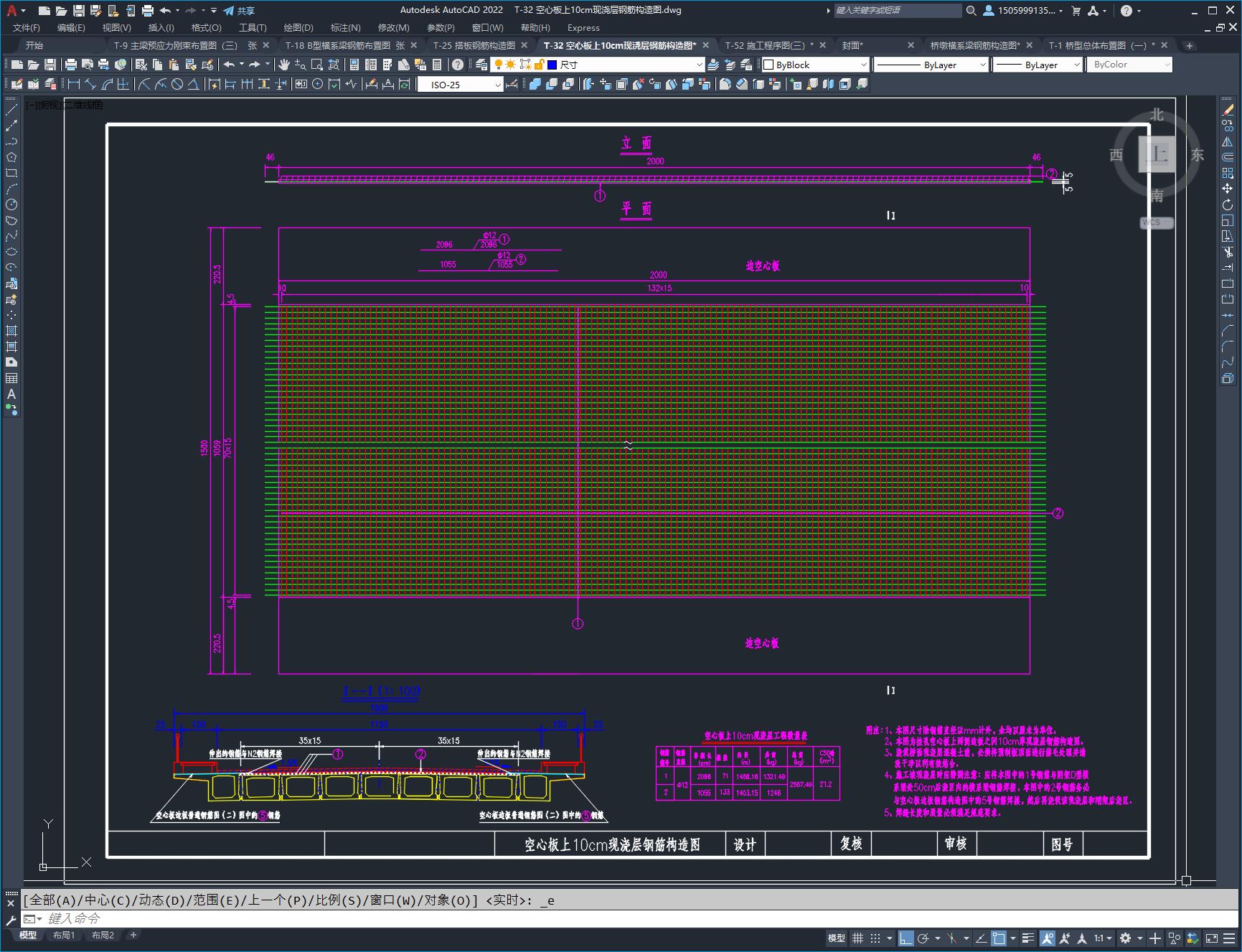This screenshot has width=1242, height=952.
Task: Open the 标注(N) menu
Action: [345, 27]
